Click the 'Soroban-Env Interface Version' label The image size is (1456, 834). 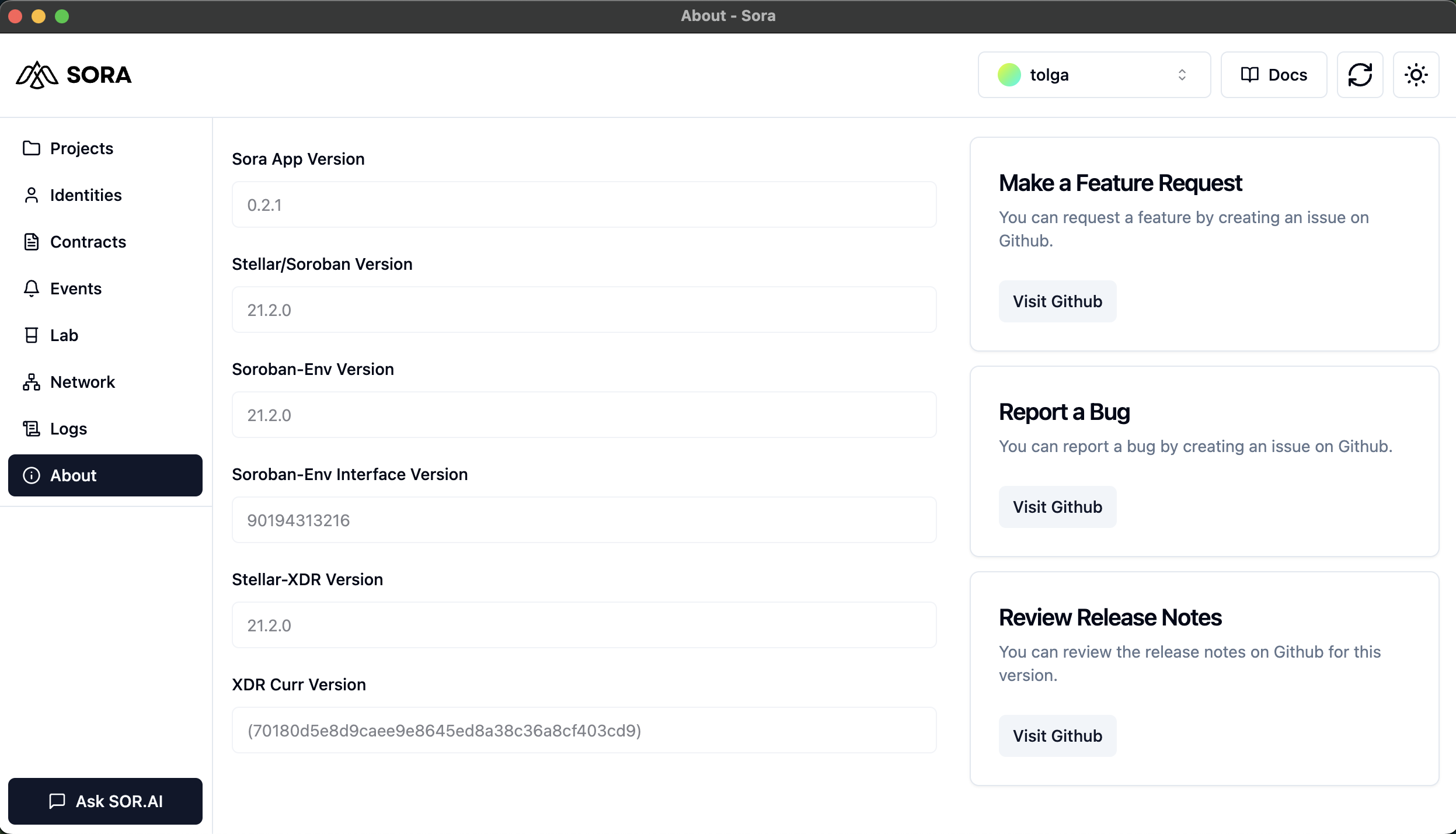click(350, 474)
